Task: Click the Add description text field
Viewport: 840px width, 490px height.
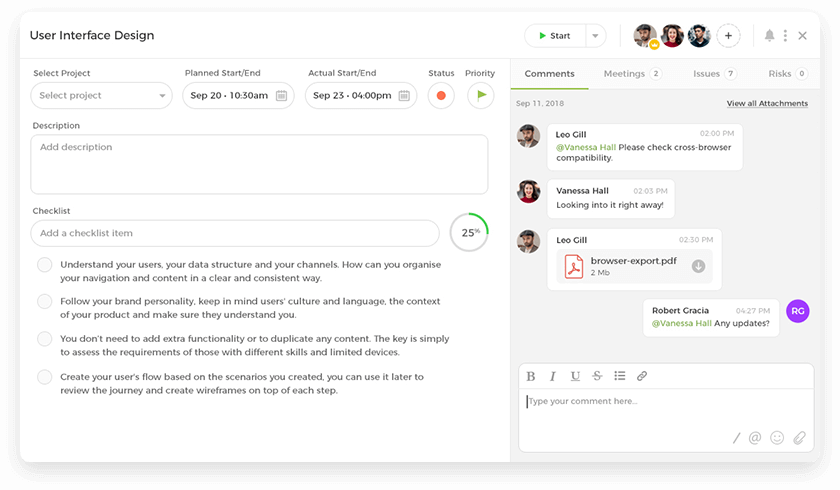Action: (x=259, y=164)
